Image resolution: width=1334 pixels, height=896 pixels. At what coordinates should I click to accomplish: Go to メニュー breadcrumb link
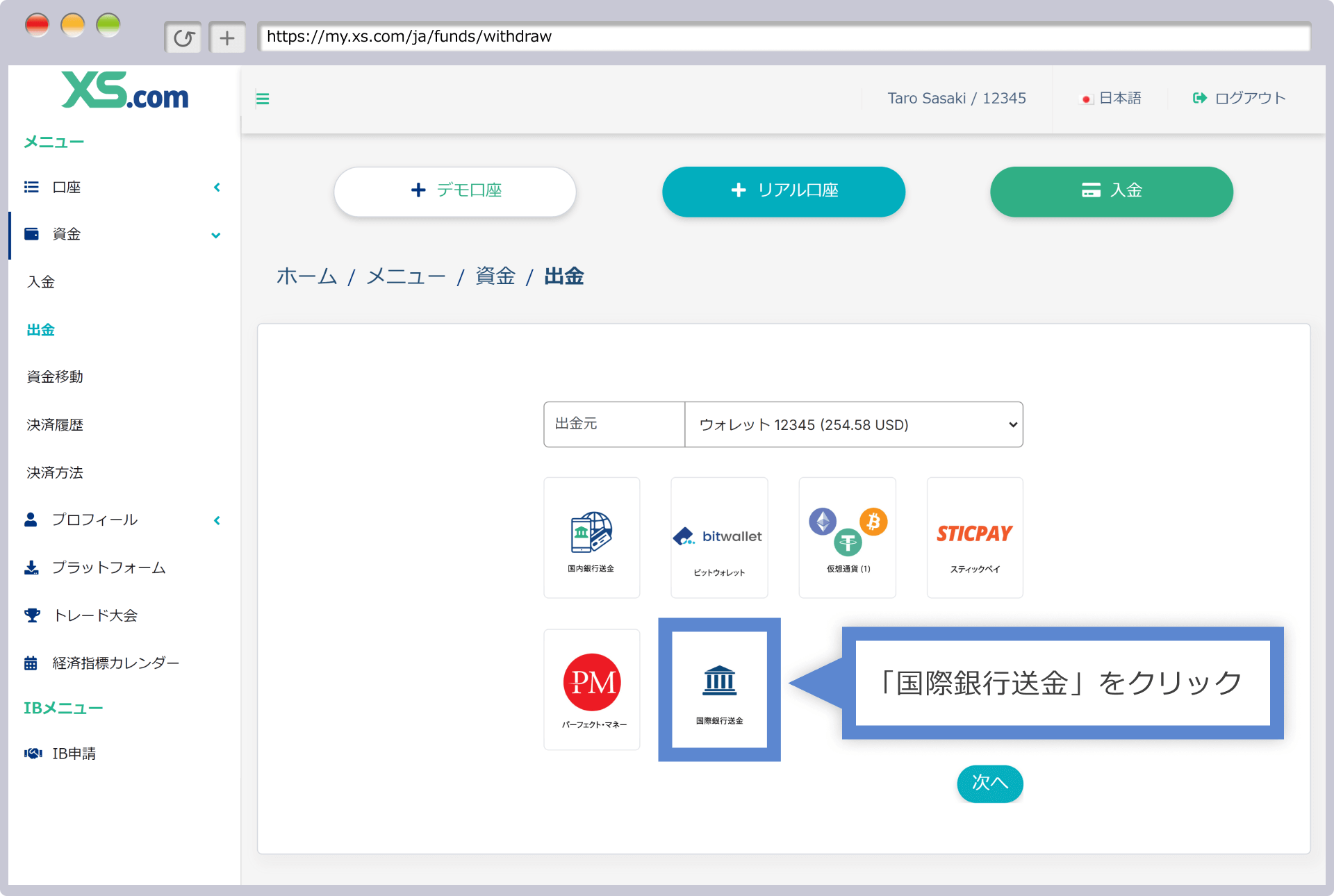tap(406, 276)
